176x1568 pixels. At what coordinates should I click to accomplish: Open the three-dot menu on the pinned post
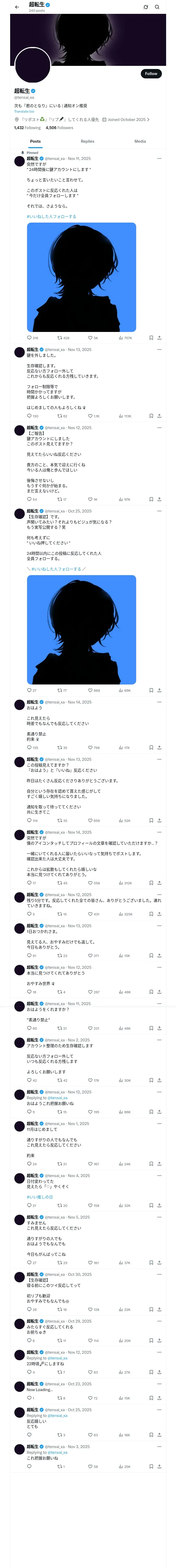coord(159,158)
